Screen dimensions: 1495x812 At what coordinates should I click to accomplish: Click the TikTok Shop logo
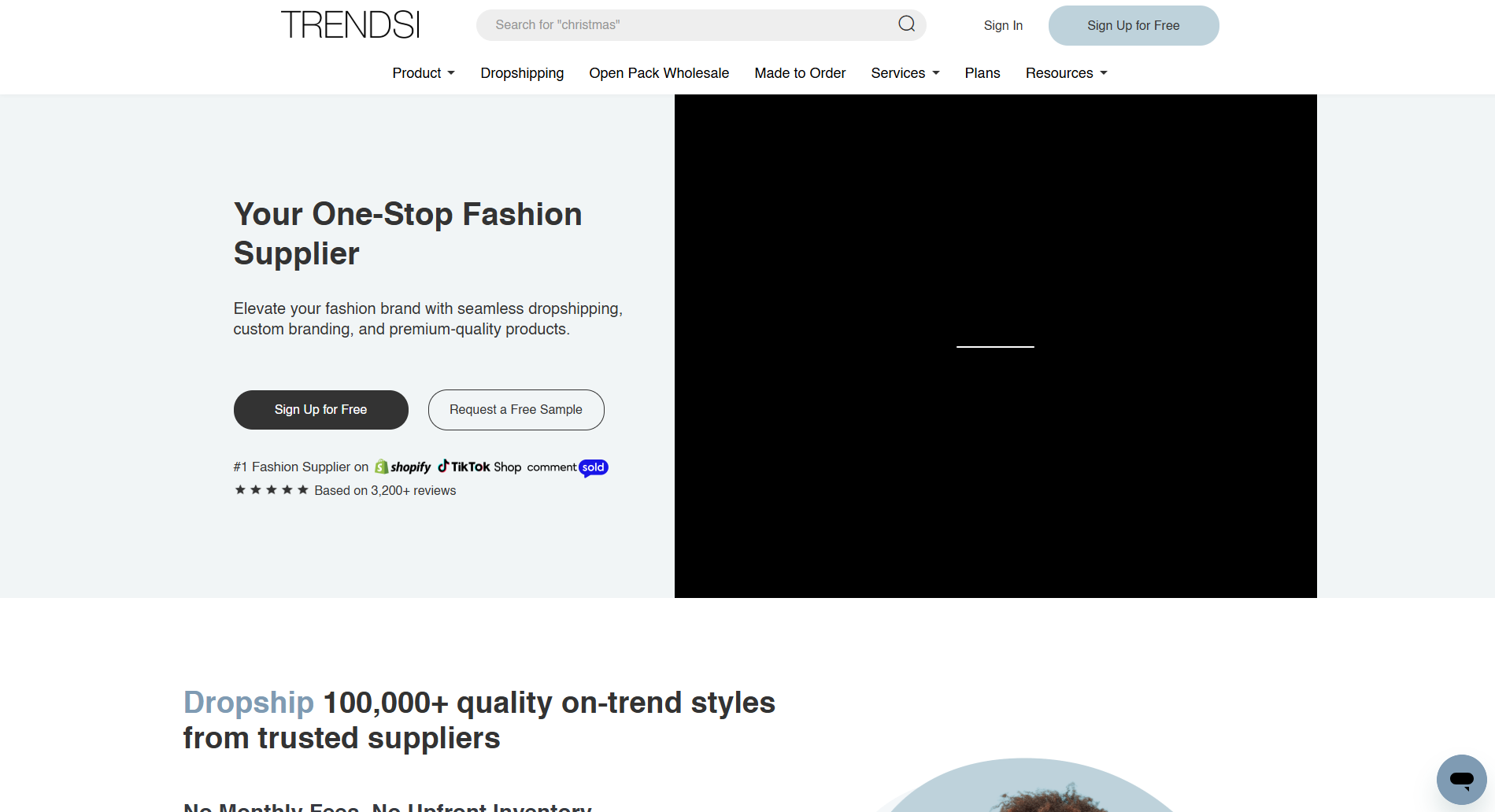tap(479, 467)
